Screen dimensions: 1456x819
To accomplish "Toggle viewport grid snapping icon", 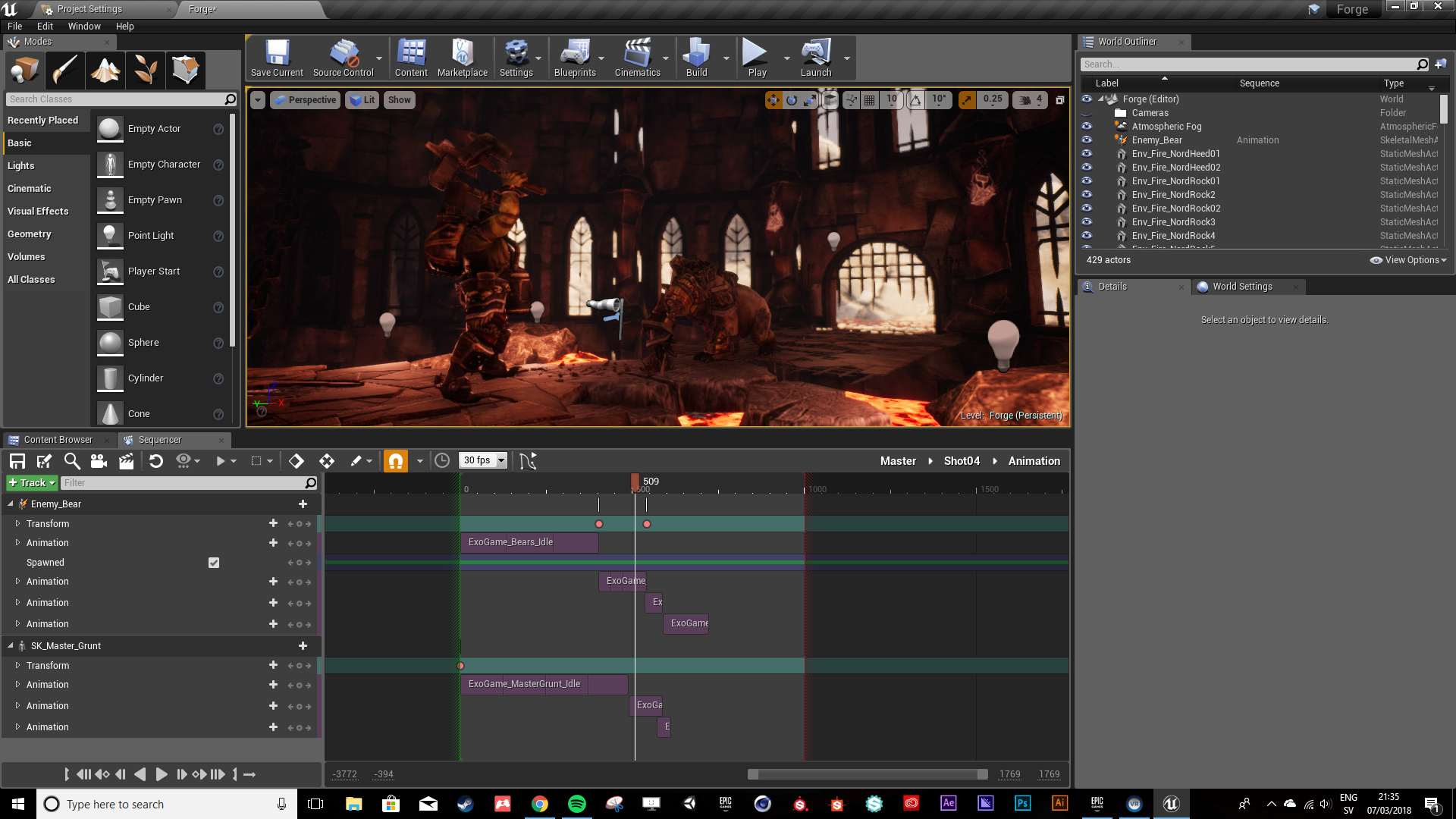I will click(x=870, y=99).
